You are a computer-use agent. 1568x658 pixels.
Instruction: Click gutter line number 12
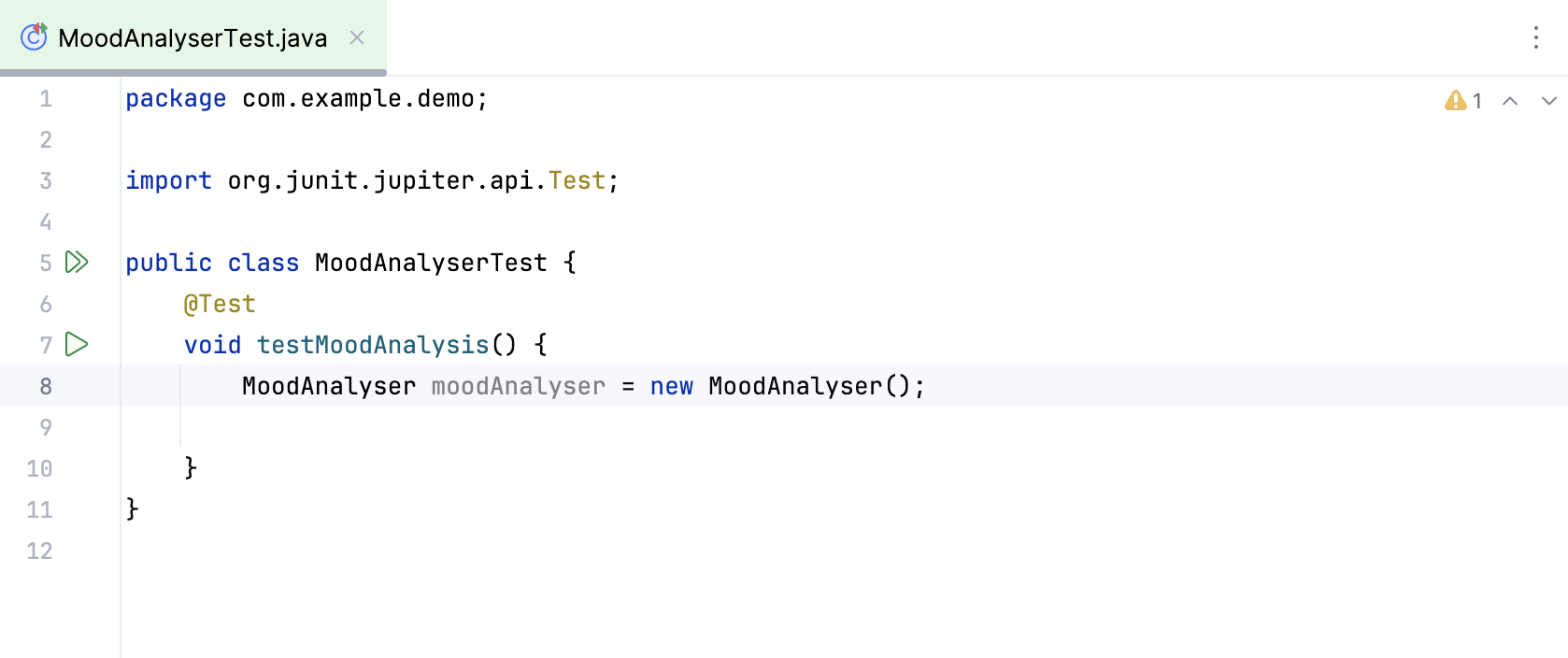39,551
